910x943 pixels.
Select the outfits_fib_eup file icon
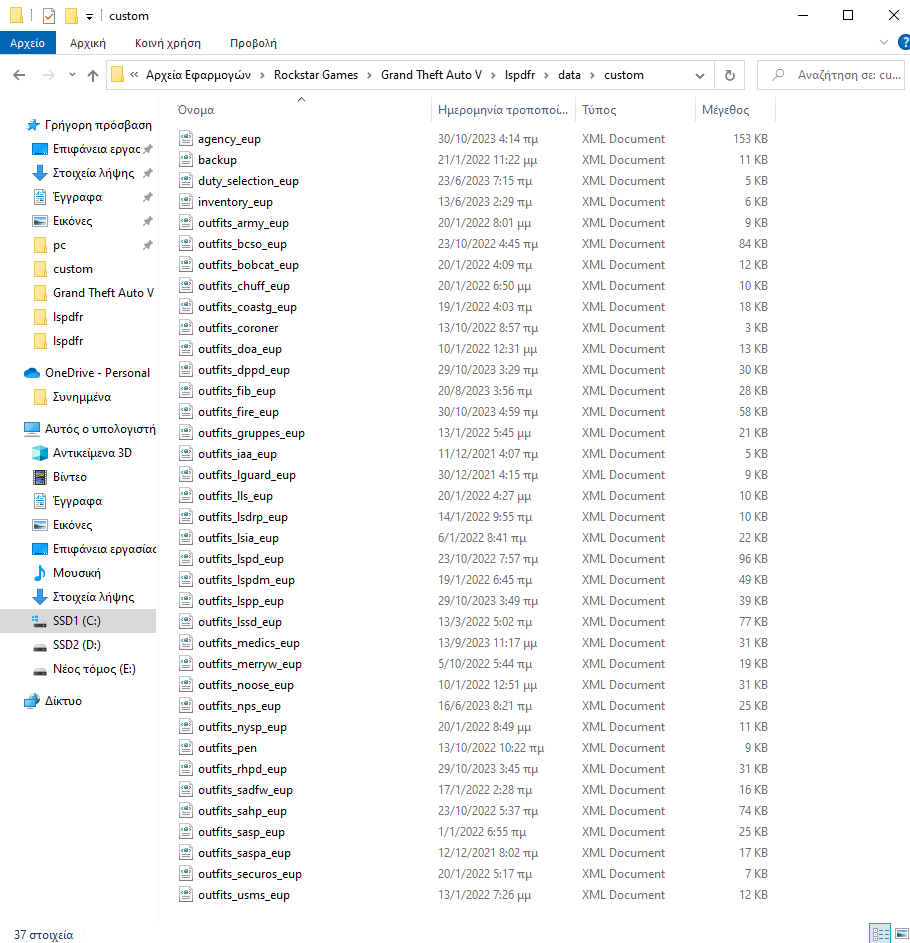(186, 390)
